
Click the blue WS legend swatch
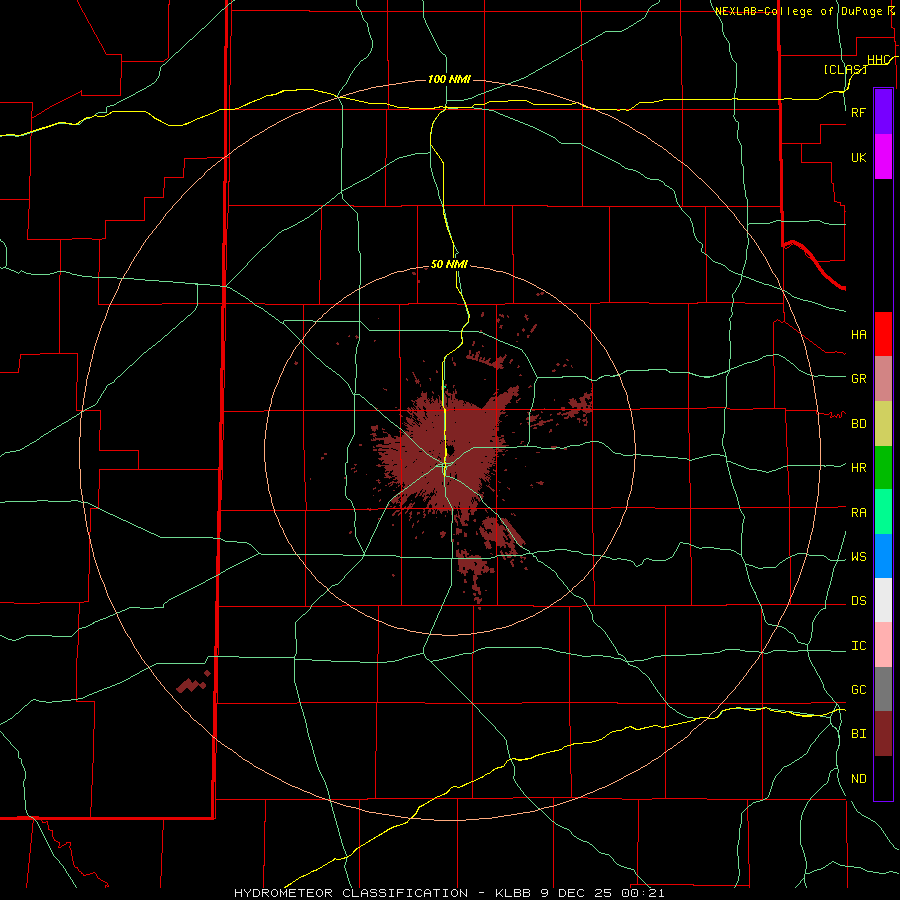tap(883, 556)
